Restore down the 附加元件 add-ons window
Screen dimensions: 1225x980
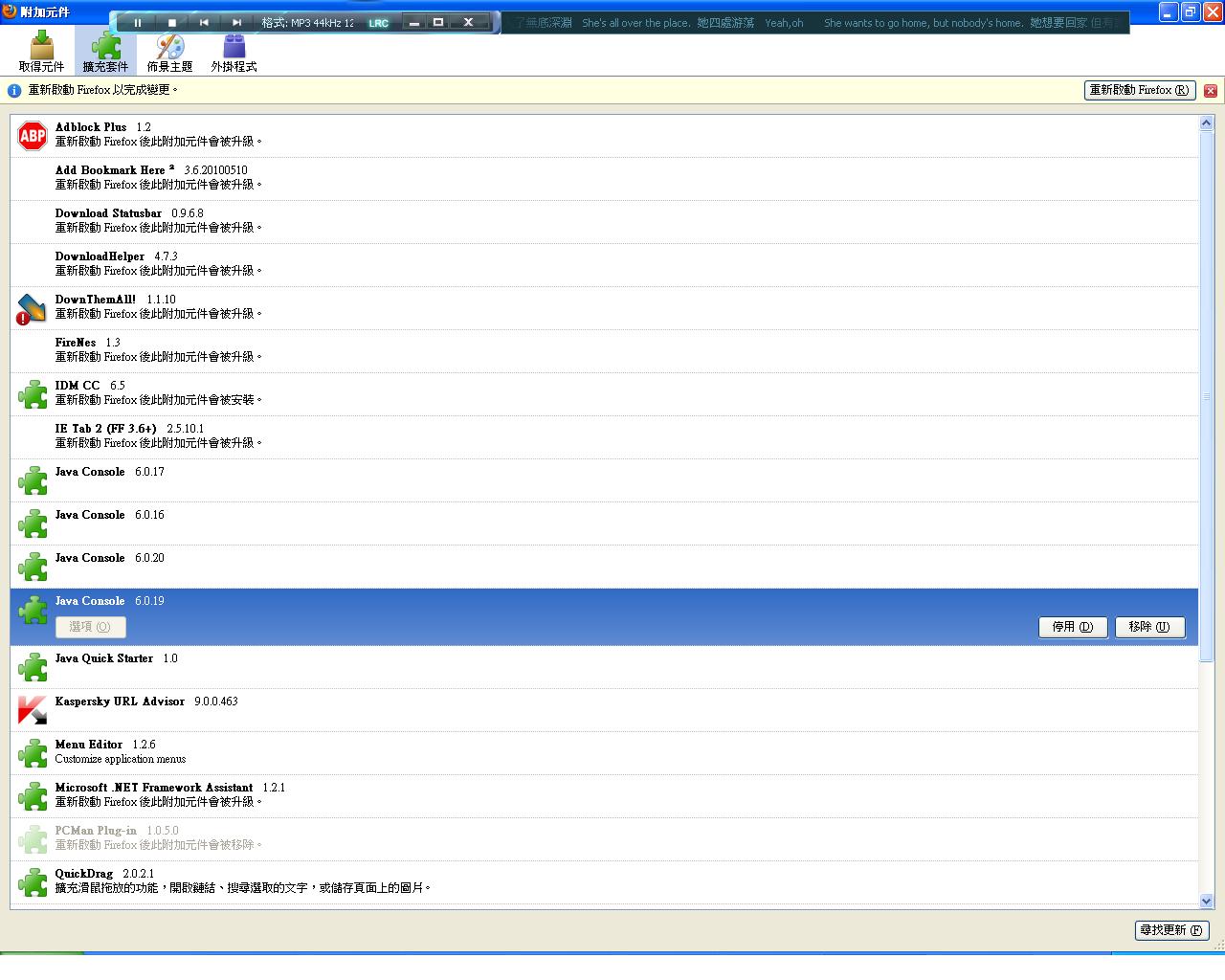click(x=1191, y=11)
